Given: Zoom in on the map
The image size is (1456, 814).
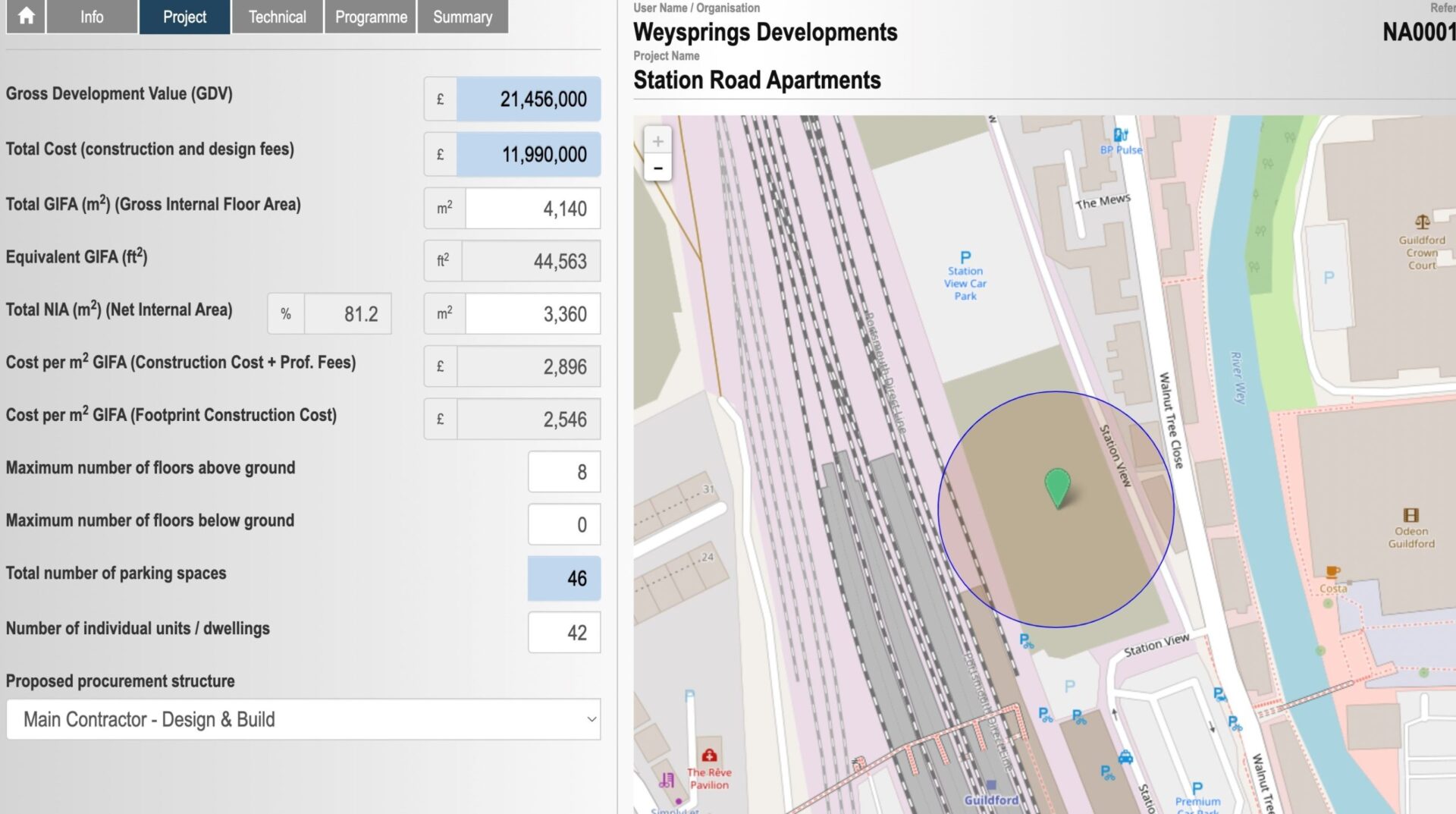Looking at the screenshot, I should [x=657, y=140].
